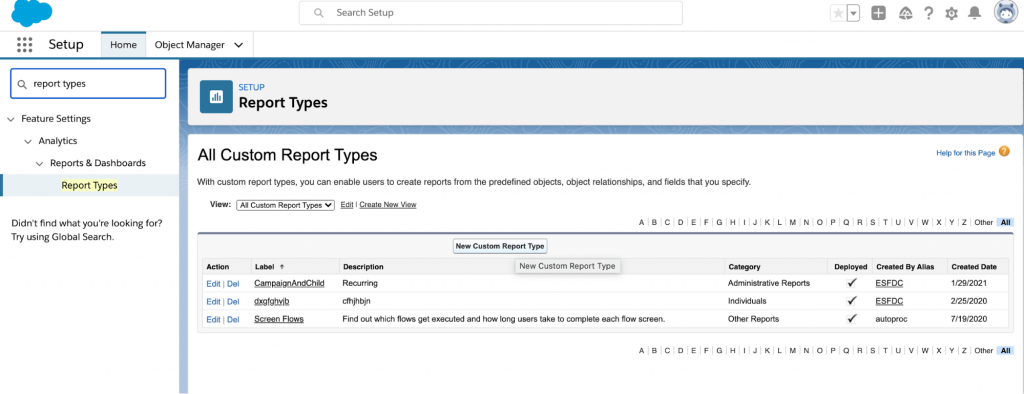Sort by the Deployed column header
This screenshot has width=1024, height=394.
coord(851,267)
